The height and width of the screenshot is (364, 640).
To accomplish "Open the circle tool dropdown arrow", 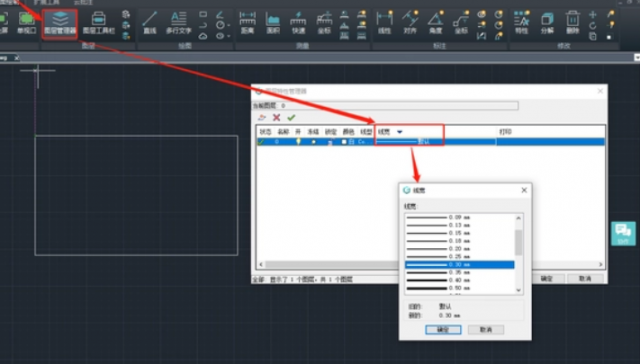I will 229,25.
